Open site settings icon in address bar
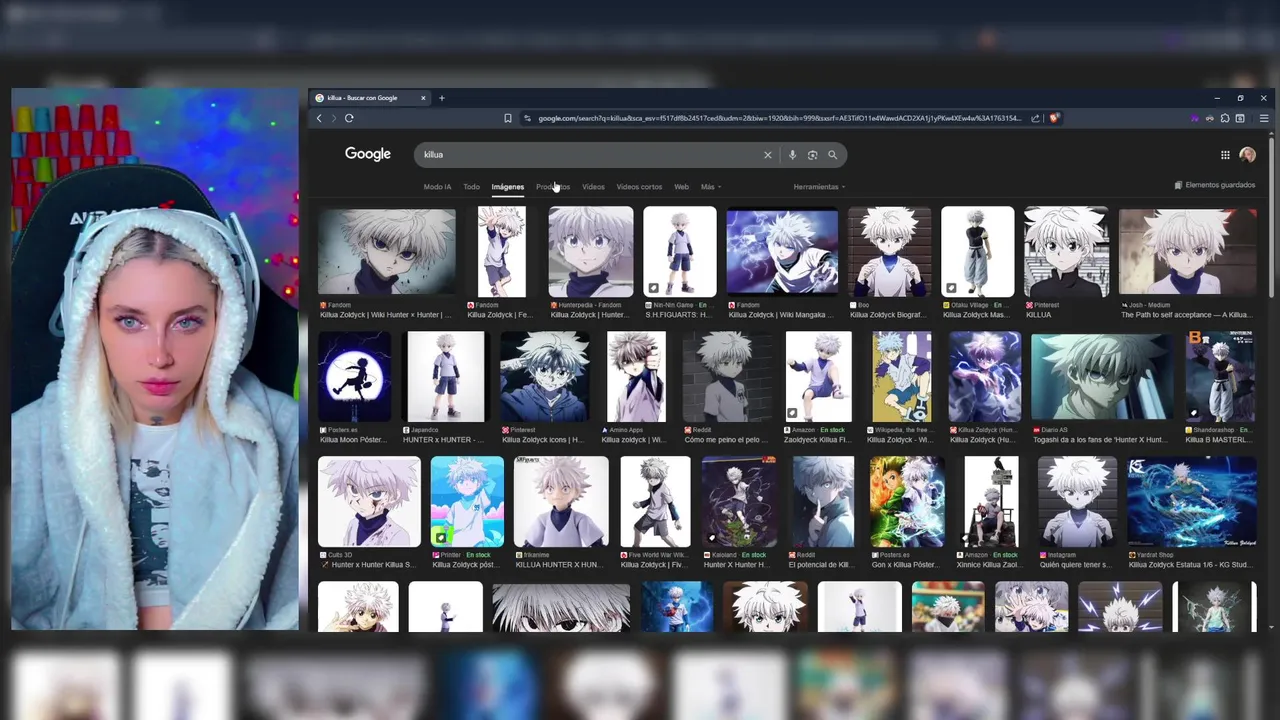Screen dimensions: 1280x720 [527, 118]
